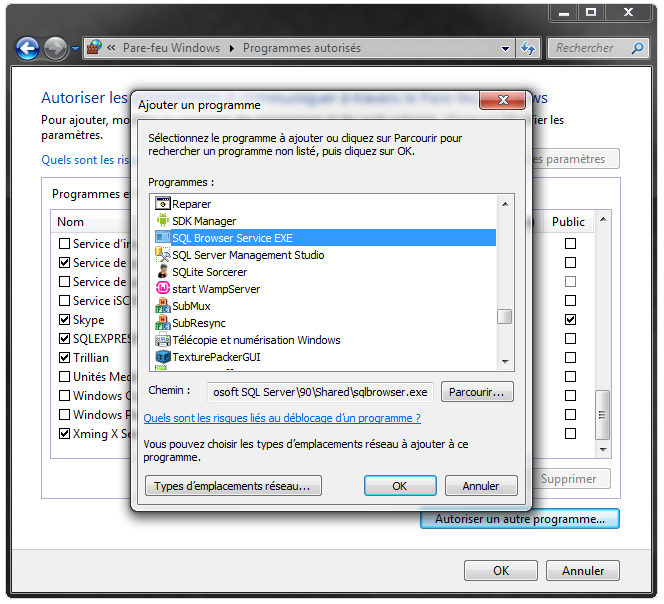Click scroll down arrow of authorized programs list
The width and height of the screenshot is (664, 604).
point(603,449)
